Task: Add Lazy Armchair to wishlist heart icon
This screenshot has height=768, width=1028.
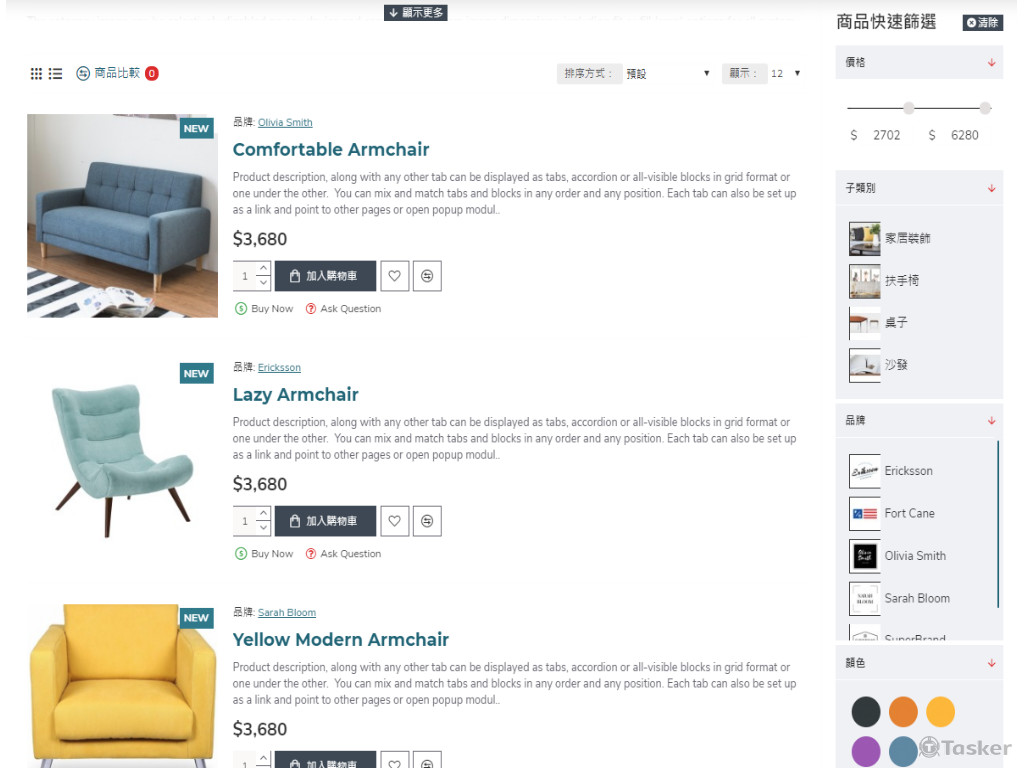Action: coord(395,521)
